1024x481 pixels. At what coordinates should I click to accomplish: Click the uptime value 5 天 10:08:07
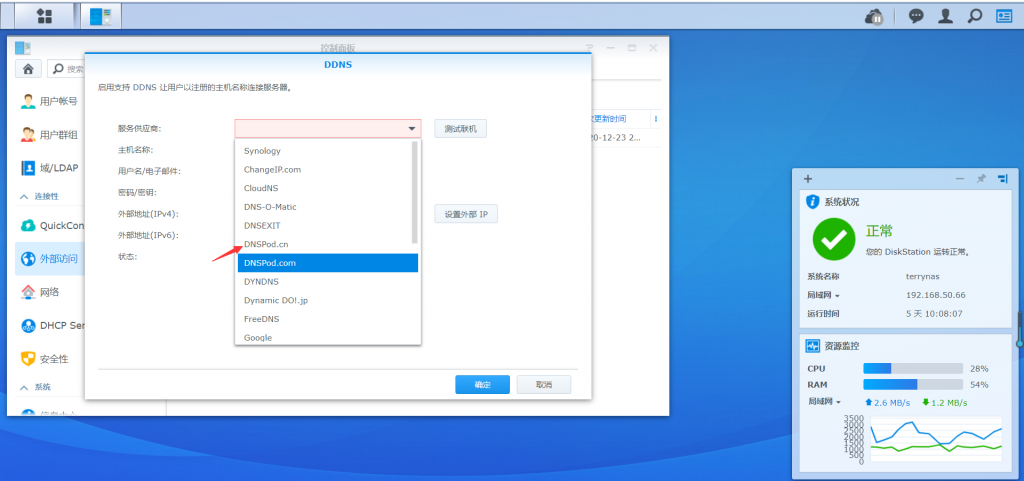pyautogui.click(x=934, y=313)
